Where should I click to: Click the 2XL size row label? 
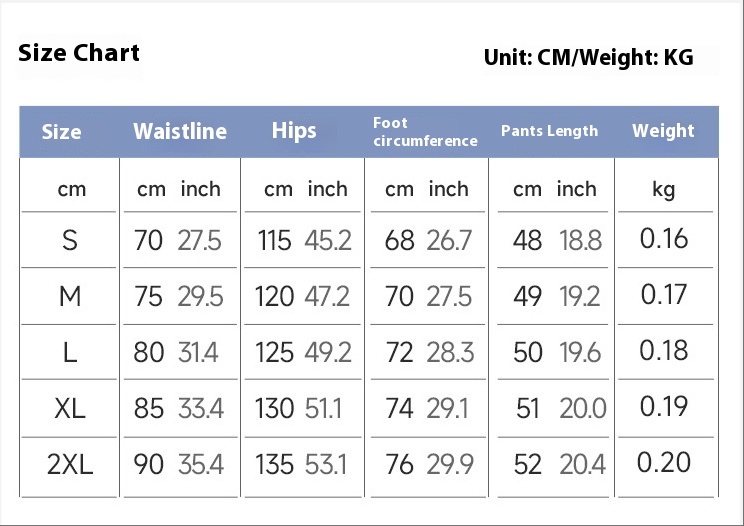coord(70,464)
